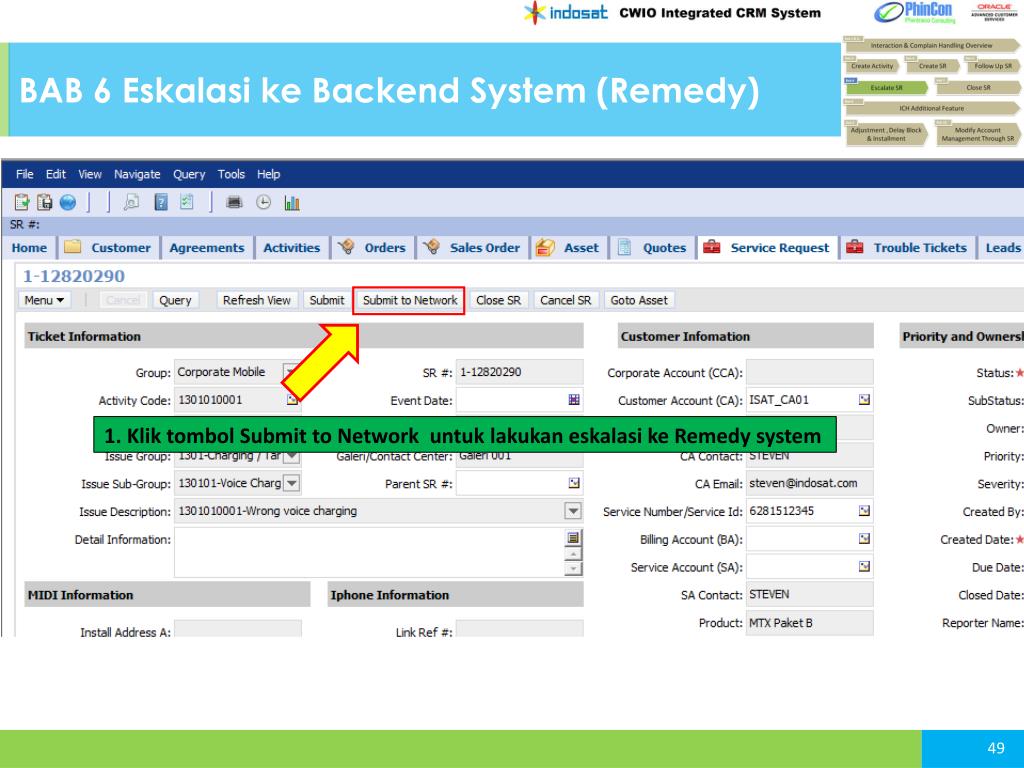Open the blue help book toolbar icon

point(161,202)
